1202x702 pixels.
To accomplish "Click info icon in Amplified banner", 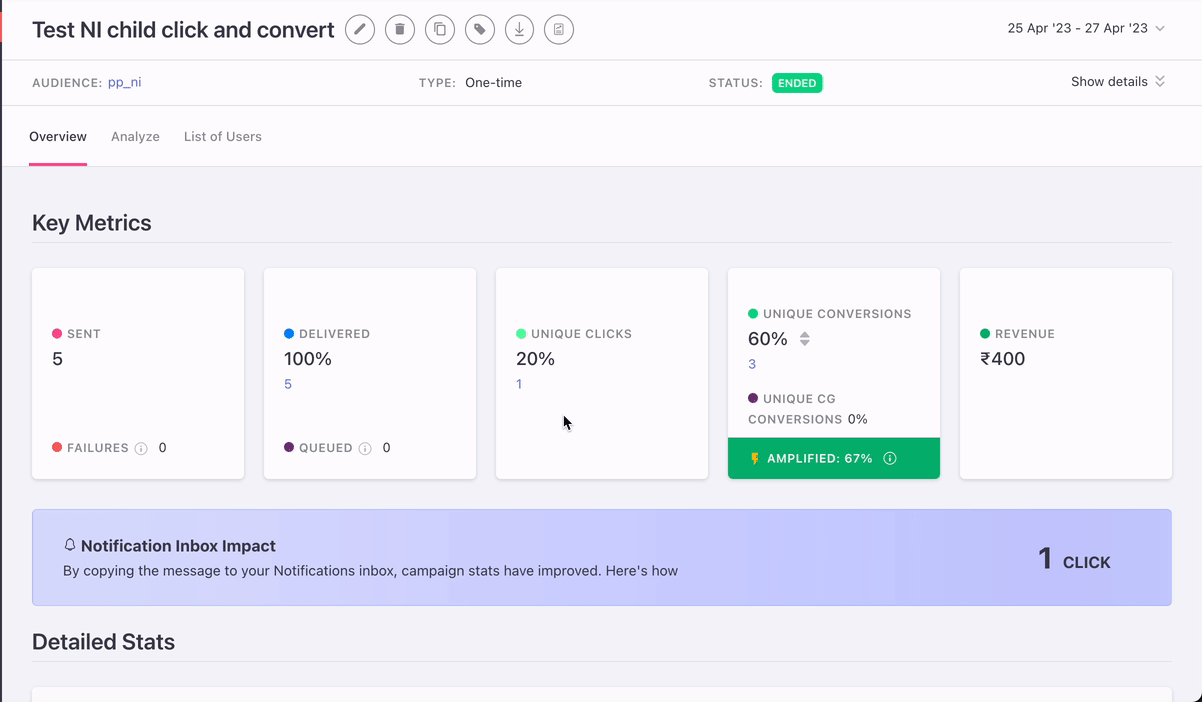I will pyautogui.click(x=890, y=459).
